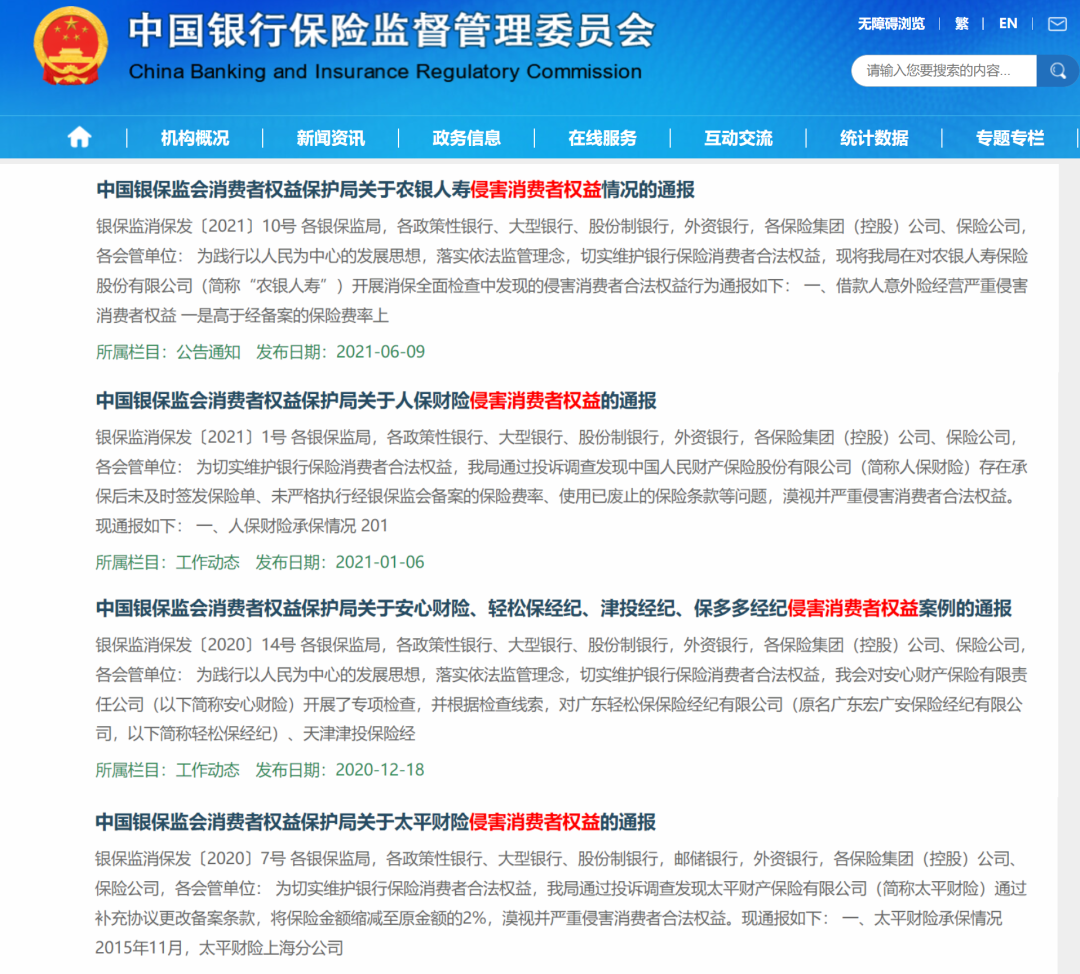
Task: Open the 机构概况 menu
Action: [196, 137]
